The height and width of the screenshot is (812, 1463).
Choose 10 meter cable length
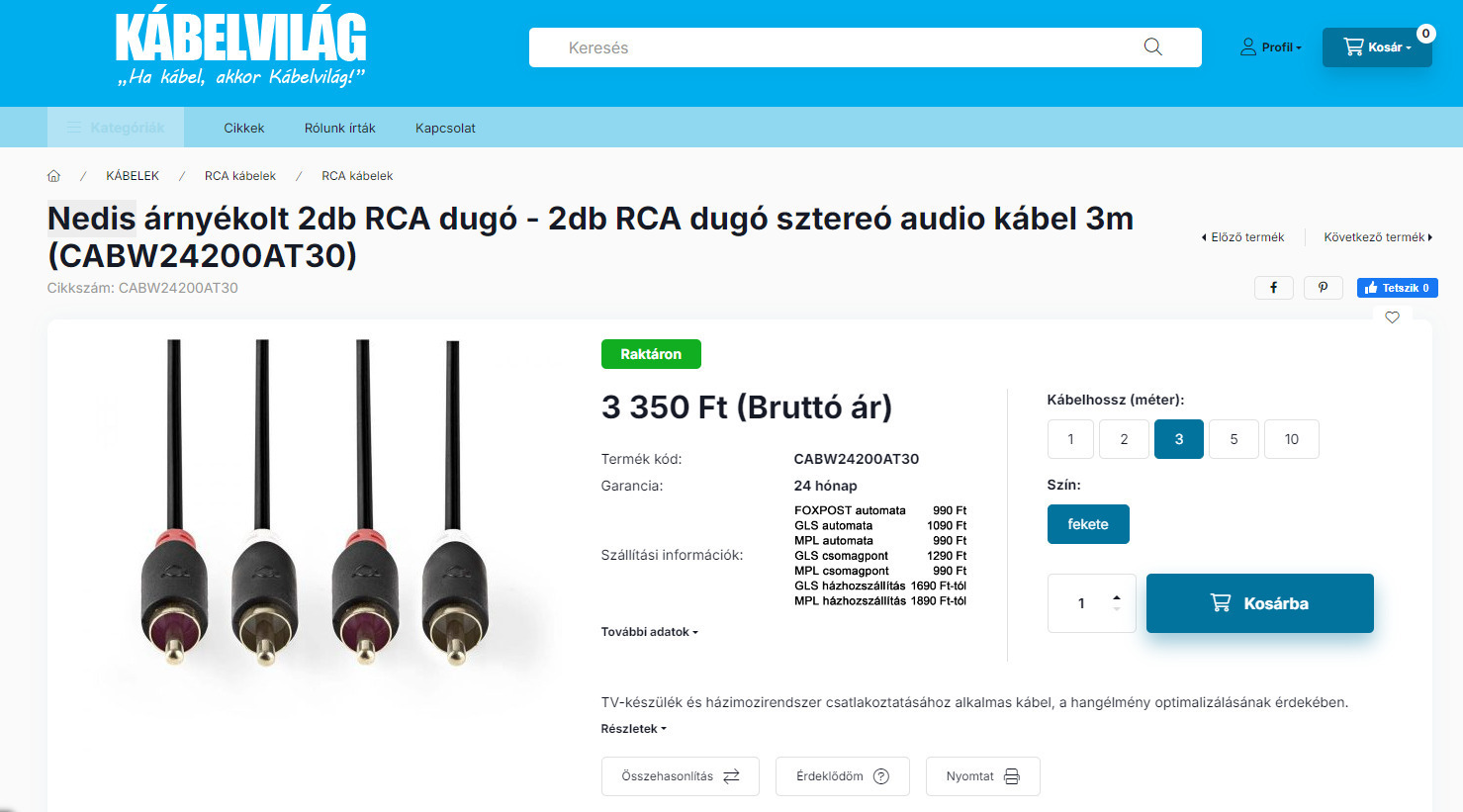click(x=1291, y=439)
